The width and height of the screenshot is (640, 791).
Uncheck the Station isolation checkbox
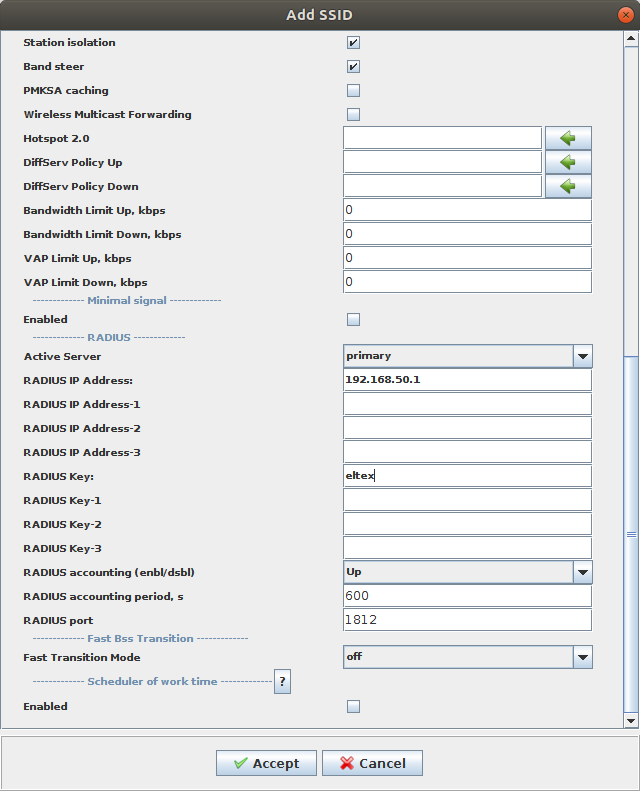[x=353, y=43]
